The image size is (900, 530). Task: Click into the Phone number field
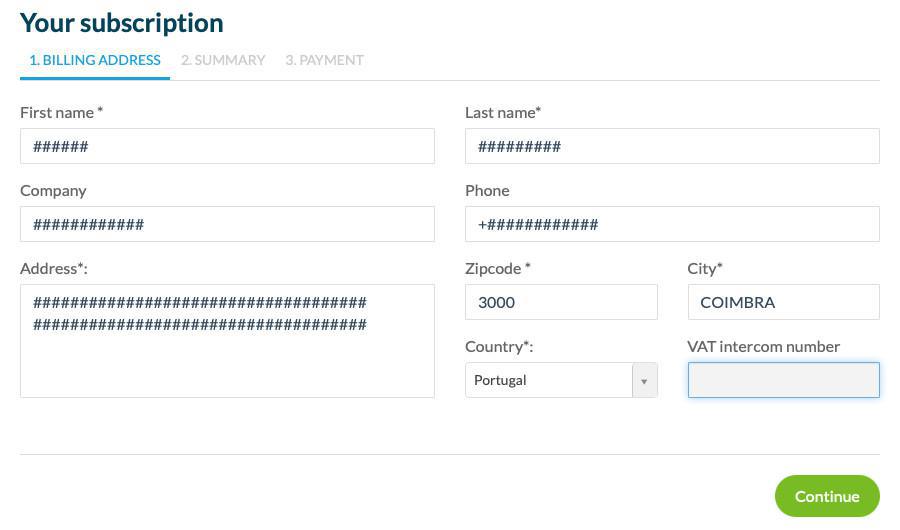coord(672,224)
